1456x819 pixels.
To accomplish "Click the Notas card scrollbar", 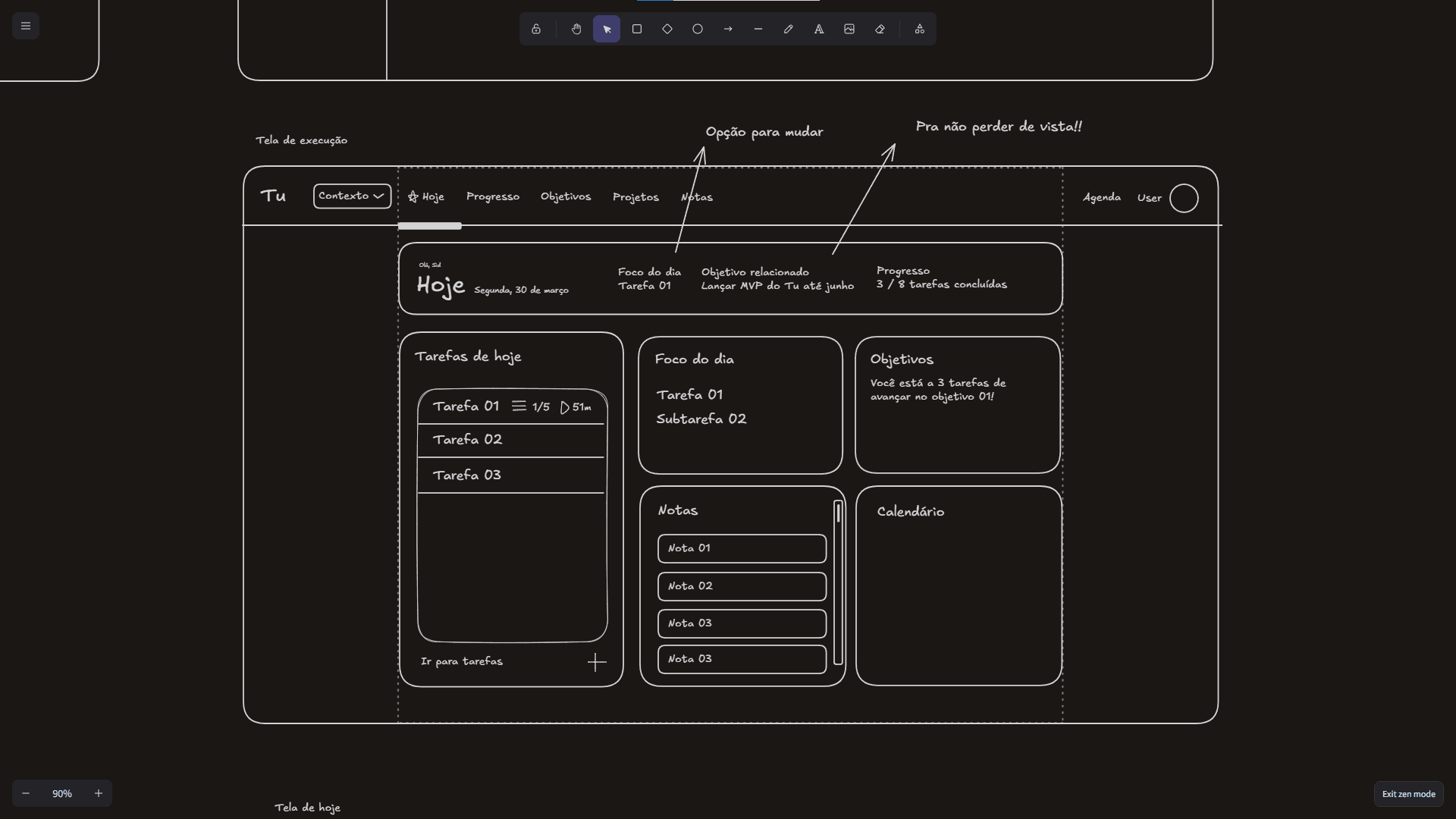I will [838, 582].
